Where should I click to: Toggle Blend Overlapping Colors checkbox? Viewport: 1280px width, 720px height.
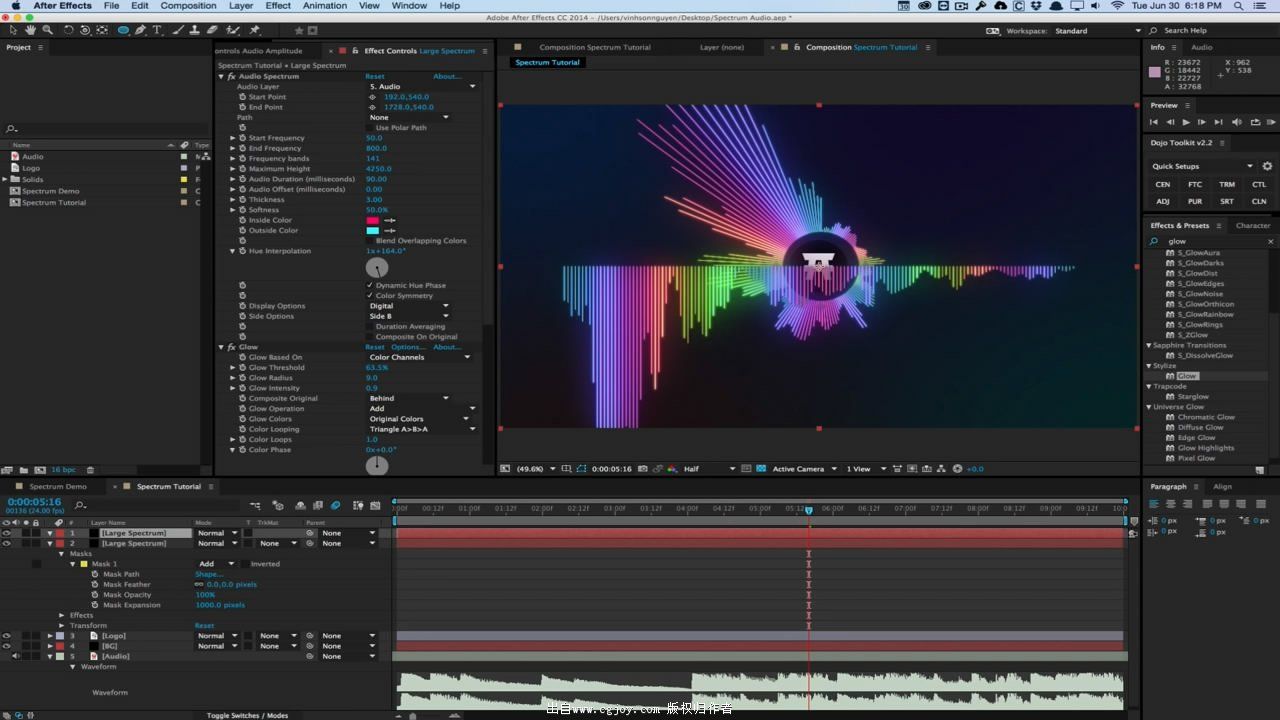click(x=370, y=241)
